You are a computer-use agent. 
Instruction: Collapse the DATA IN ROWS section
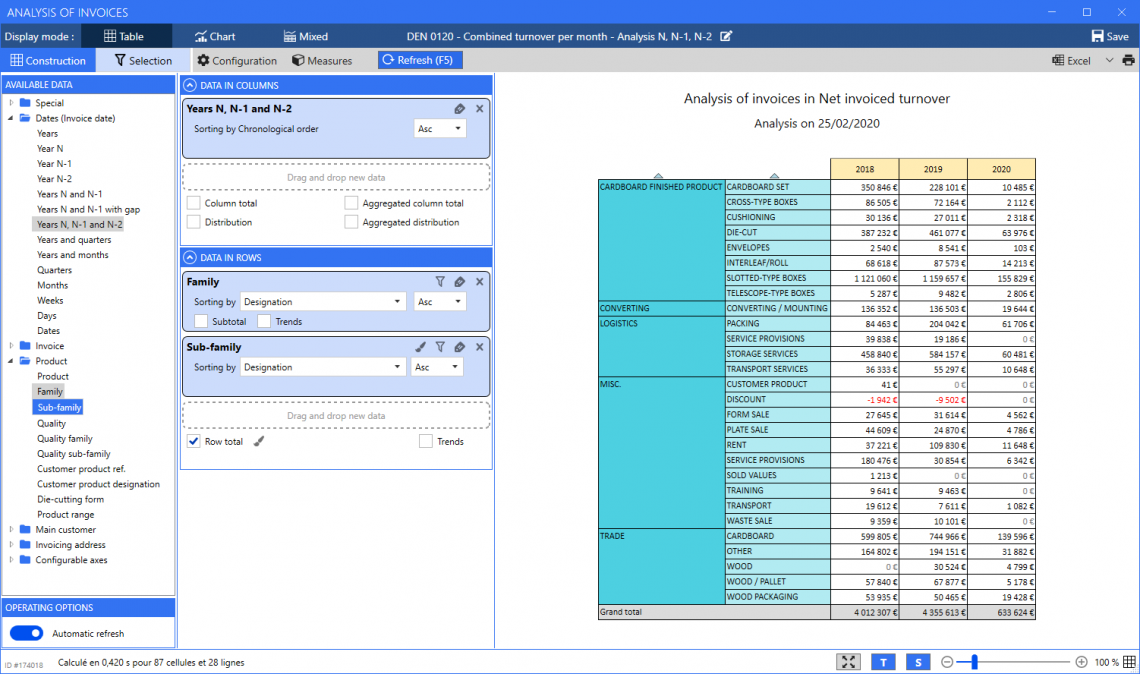coord(190,257)
